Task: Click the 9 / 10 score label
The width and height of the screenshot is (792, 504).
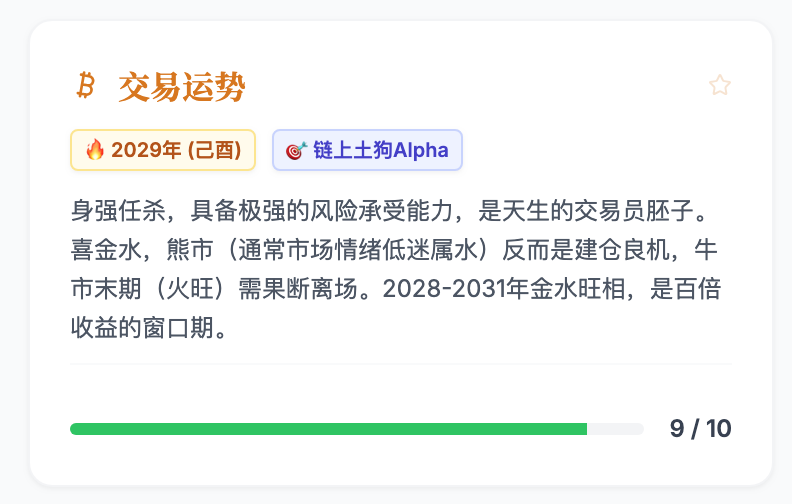Action: tap(700, 429)
